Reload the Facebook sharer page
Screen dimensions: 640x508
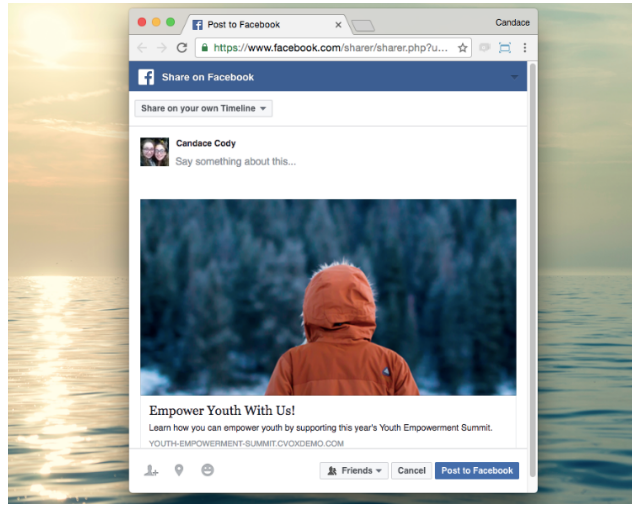[x=182, y=48]
